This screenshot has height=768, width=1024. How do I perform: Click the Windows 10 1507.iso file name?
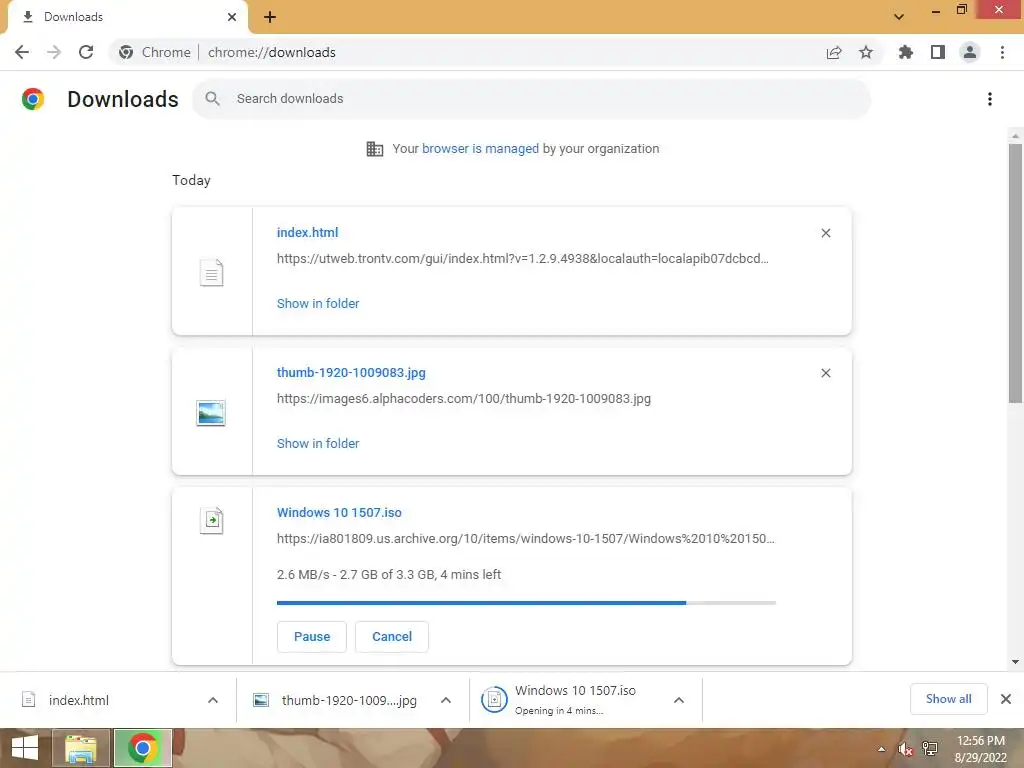tap(339, 513)
